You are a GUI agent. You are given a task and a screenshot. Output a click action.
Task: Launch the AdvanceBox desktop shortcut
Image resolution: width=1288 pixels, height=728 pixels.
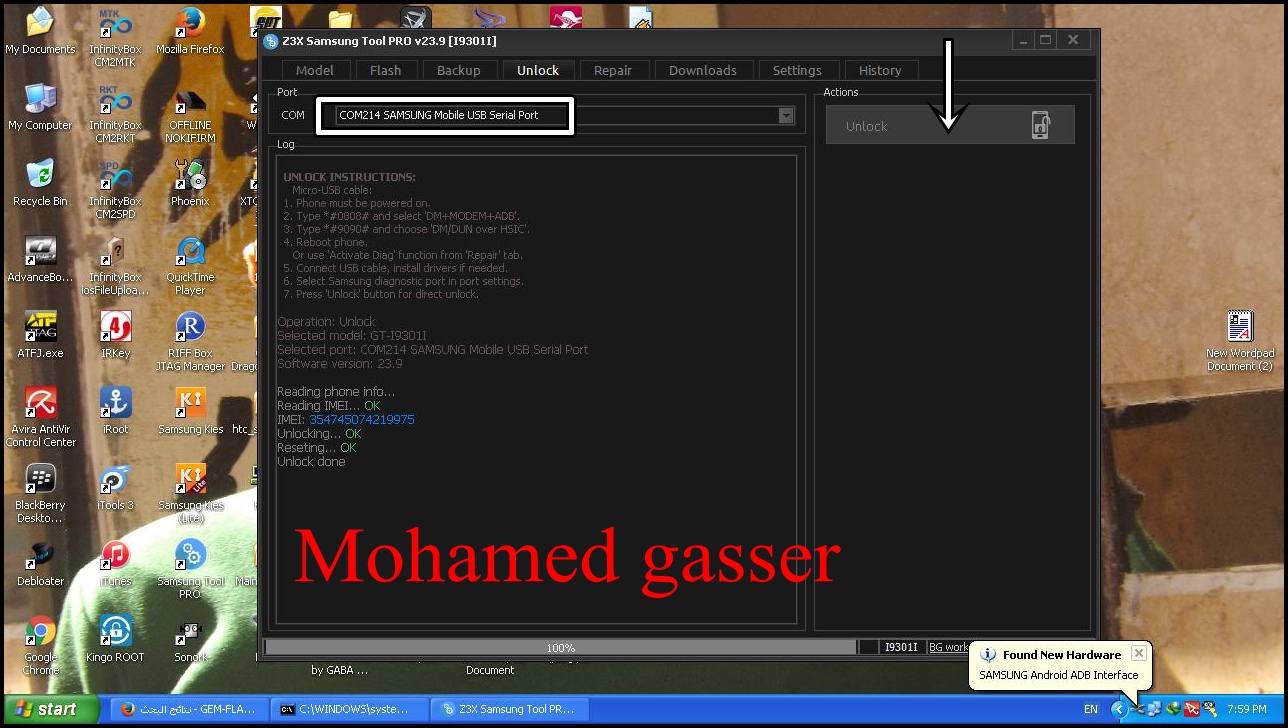[40, 258]
